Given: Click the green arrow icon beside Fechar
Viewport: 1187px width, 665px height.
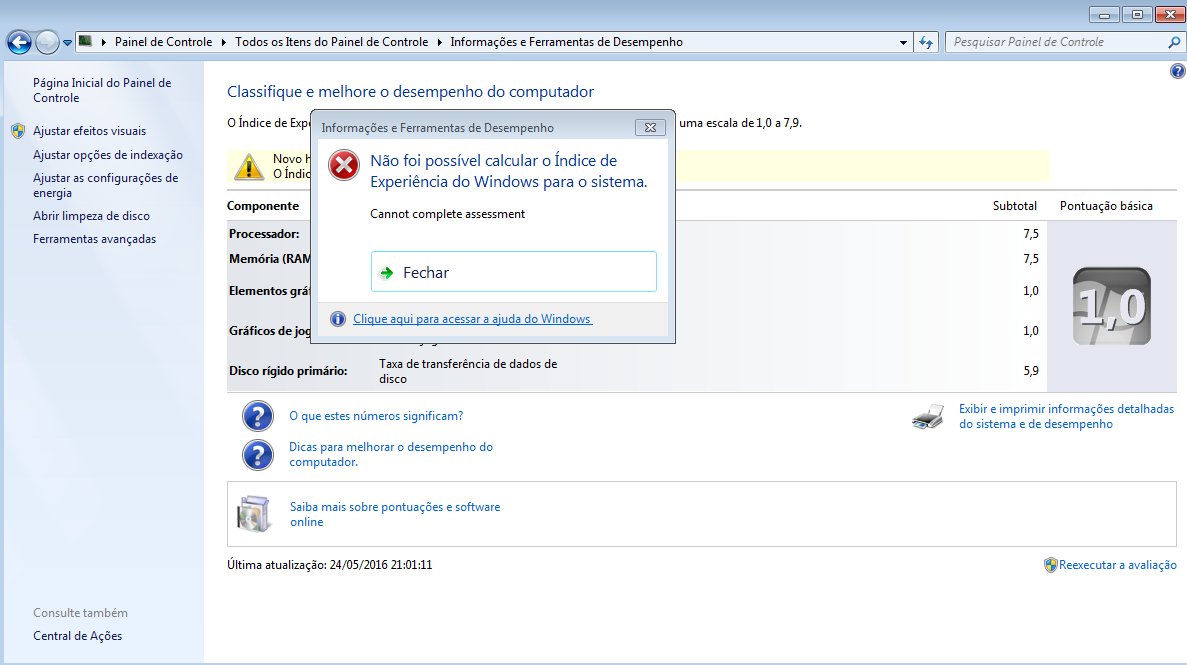Looking at the screenshot, I should click(x=387, y=273).
